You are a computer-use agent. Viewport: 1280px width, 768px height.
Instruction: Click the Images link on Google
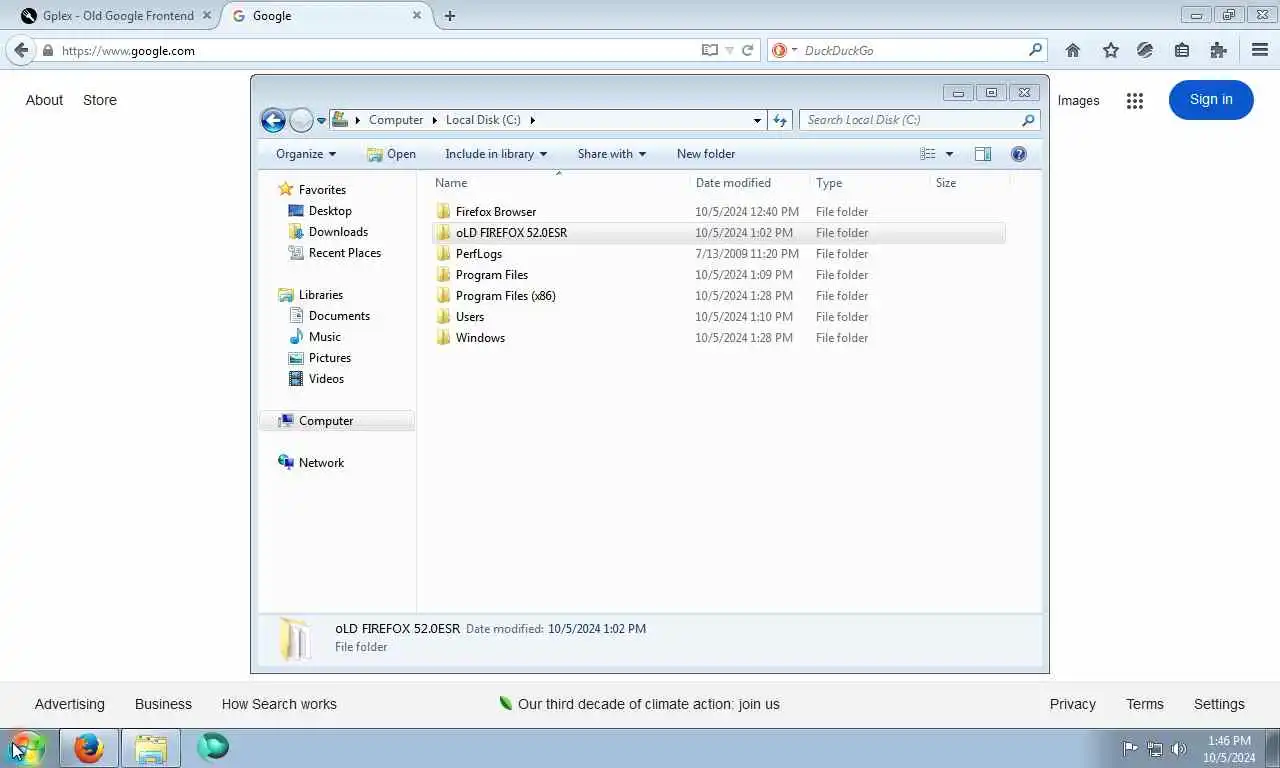pyautogui.click(x=1078, y=101)
